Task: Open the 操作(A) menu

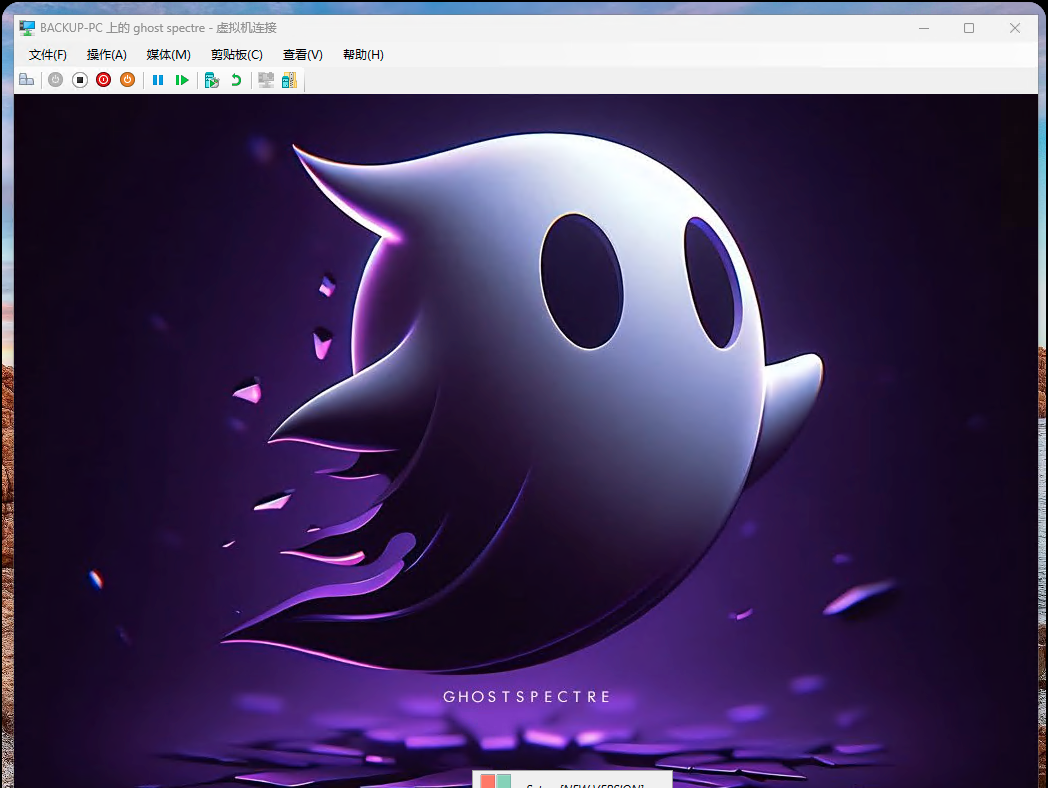Action: click(106, 55)
